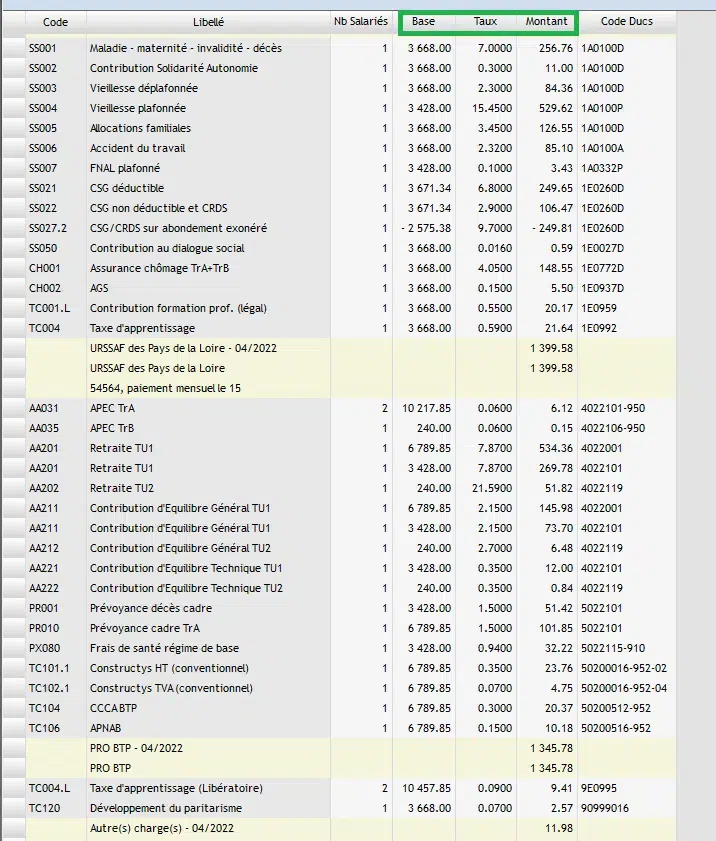Select the Base column header
The width and height of the screenshot is (716, 841).
[423, 21]
